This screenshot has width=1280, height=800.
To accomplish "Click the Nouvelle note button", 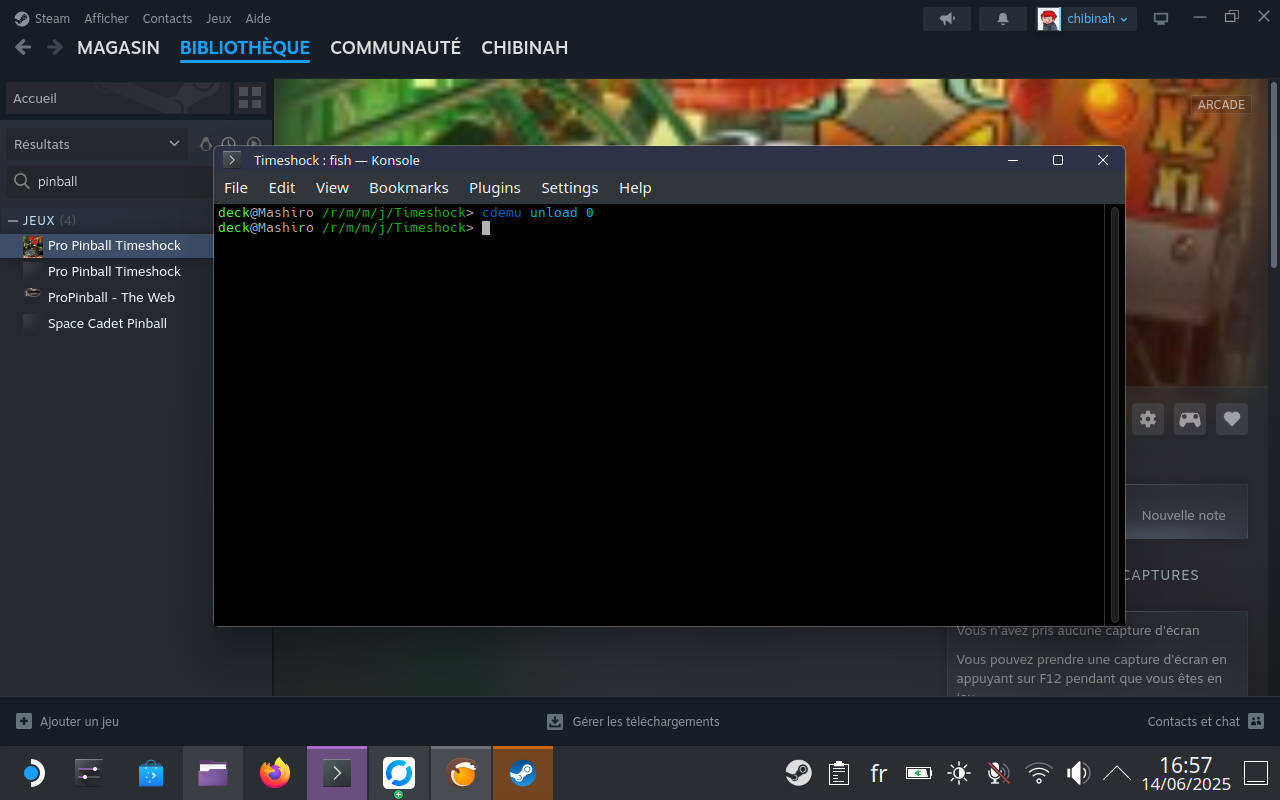I will [1184, 515].
